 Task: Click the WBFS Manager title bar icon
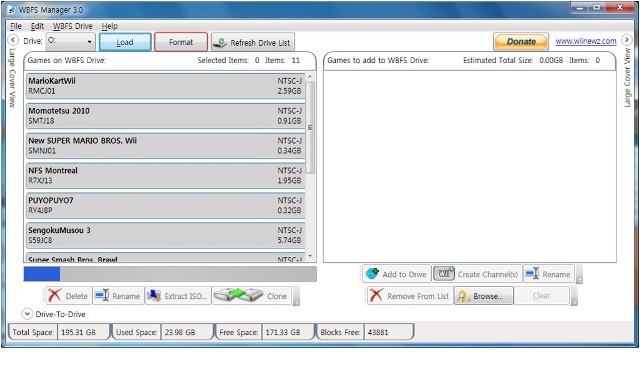11,9
